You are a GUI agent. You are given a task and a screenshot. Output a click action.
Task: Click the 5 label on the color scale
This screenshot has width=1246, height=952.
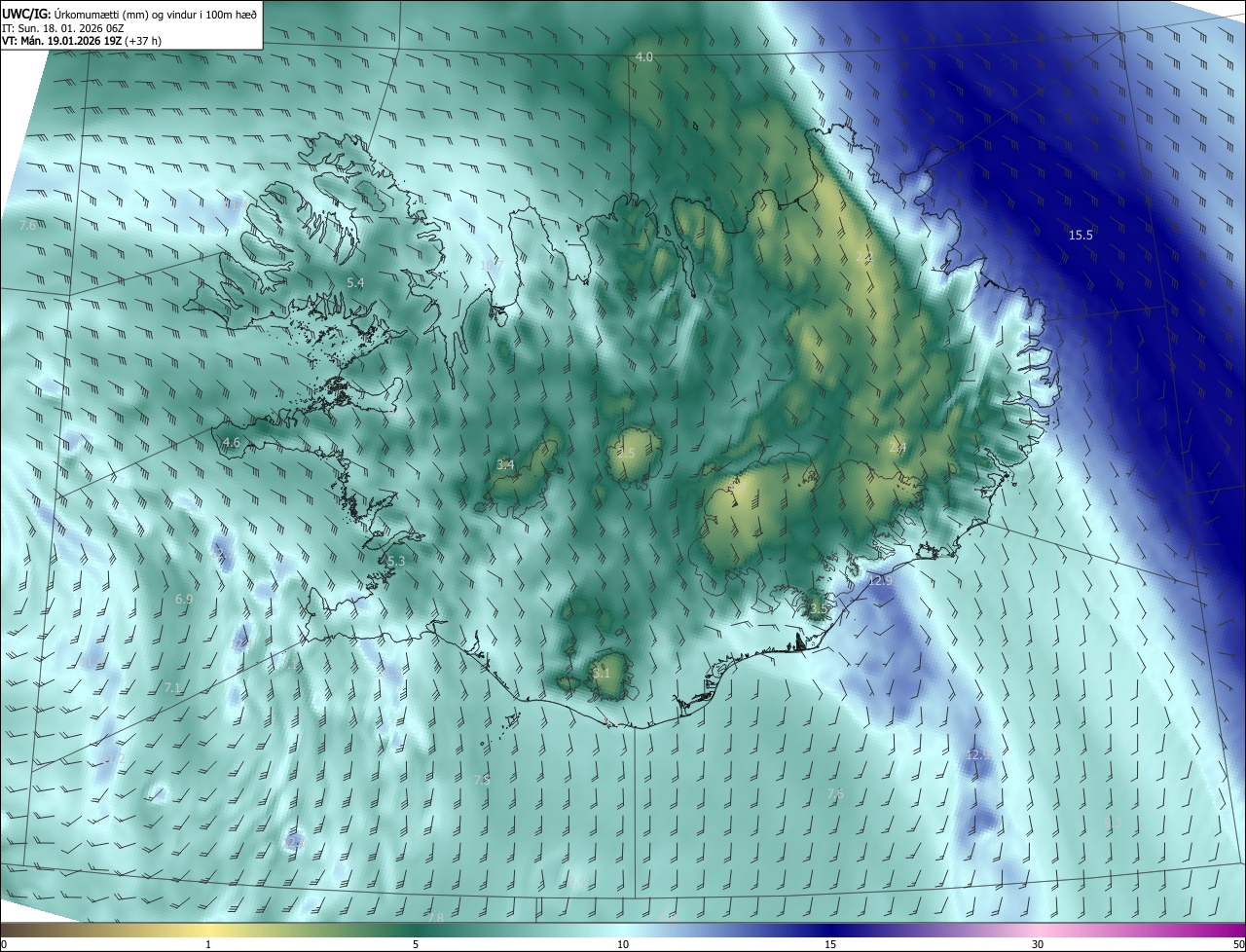416,944
